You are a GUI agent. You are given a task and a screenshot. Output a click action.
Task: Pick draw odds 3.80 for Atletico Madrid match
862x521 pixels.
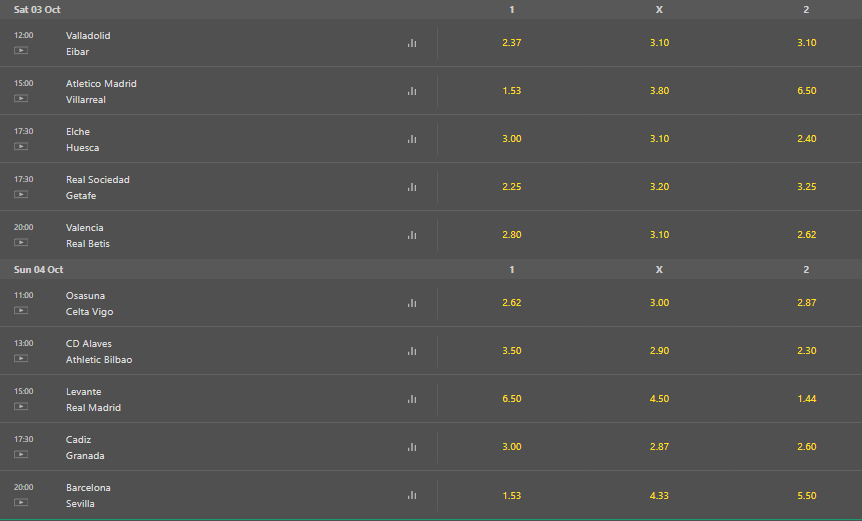[x=659, y=91]
